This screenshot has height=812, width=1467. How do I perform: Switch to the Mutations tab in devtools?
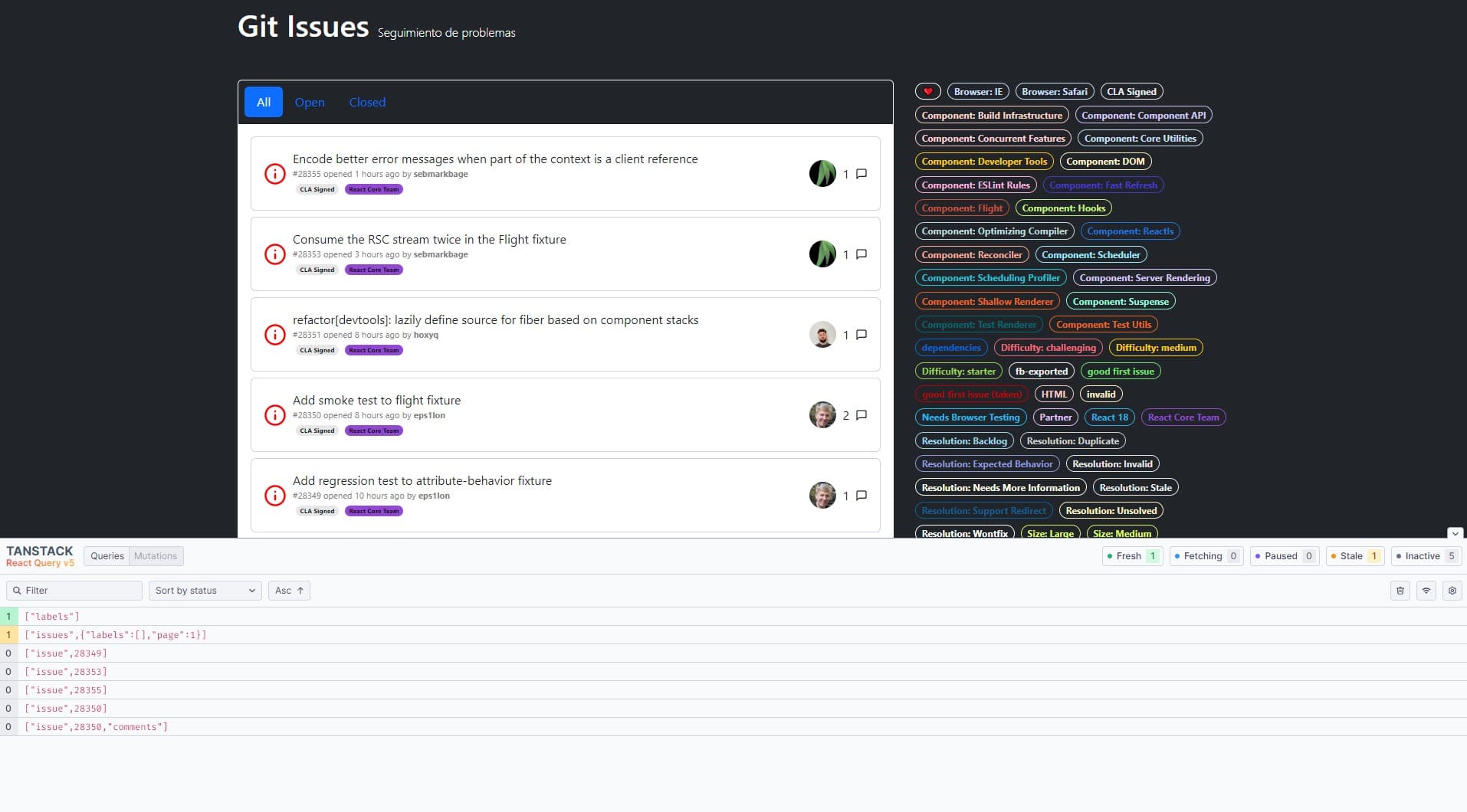coord(156,556)
